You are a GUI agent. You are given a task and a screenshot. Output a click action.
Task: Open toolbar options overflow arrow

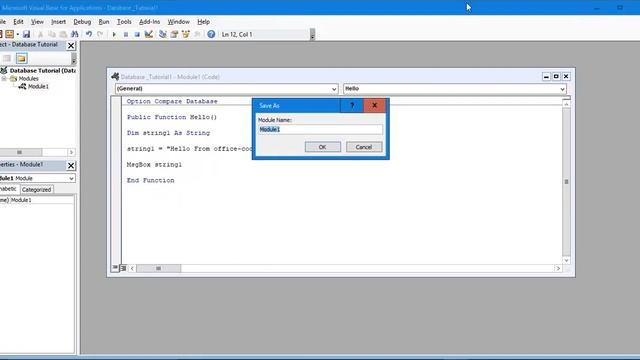[x=312, y=35]
